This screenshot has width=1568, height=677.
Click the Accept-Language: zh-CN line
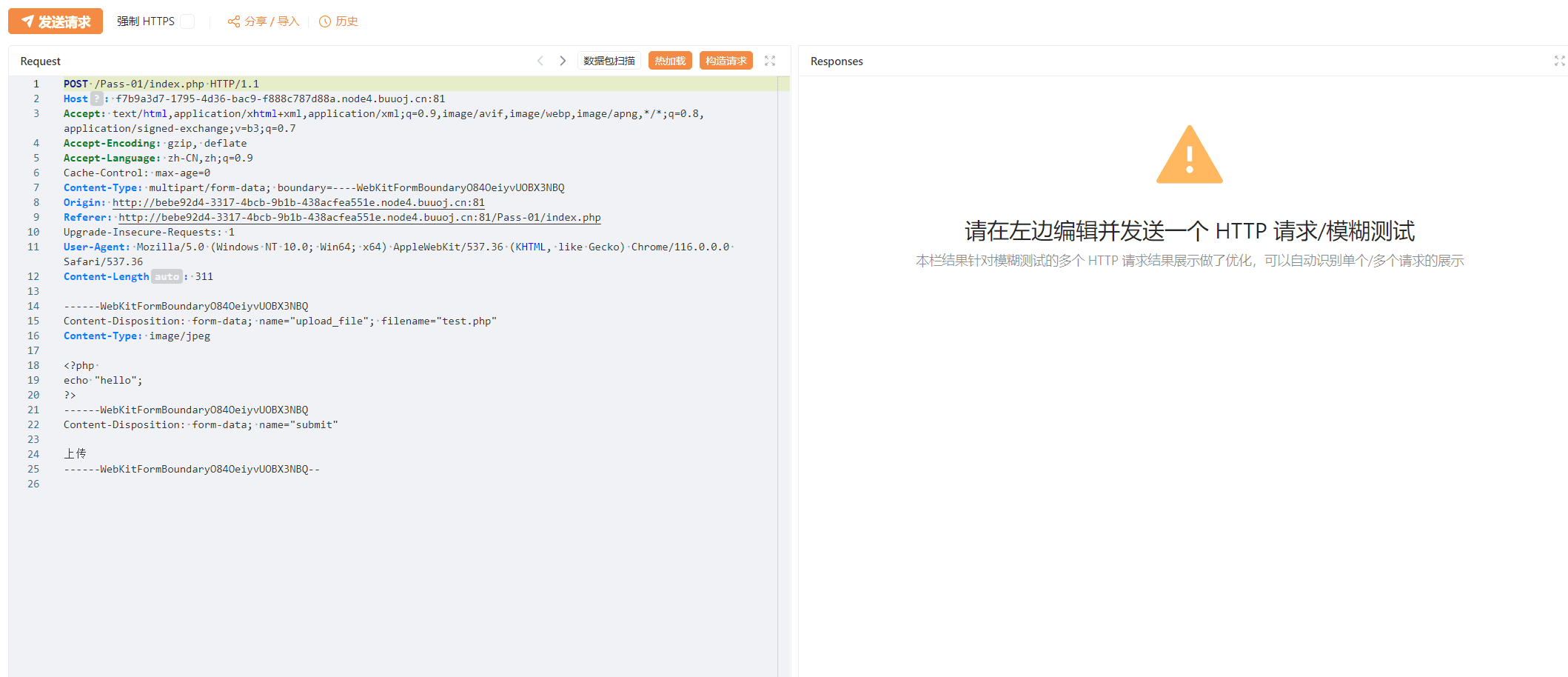point(158,158)
